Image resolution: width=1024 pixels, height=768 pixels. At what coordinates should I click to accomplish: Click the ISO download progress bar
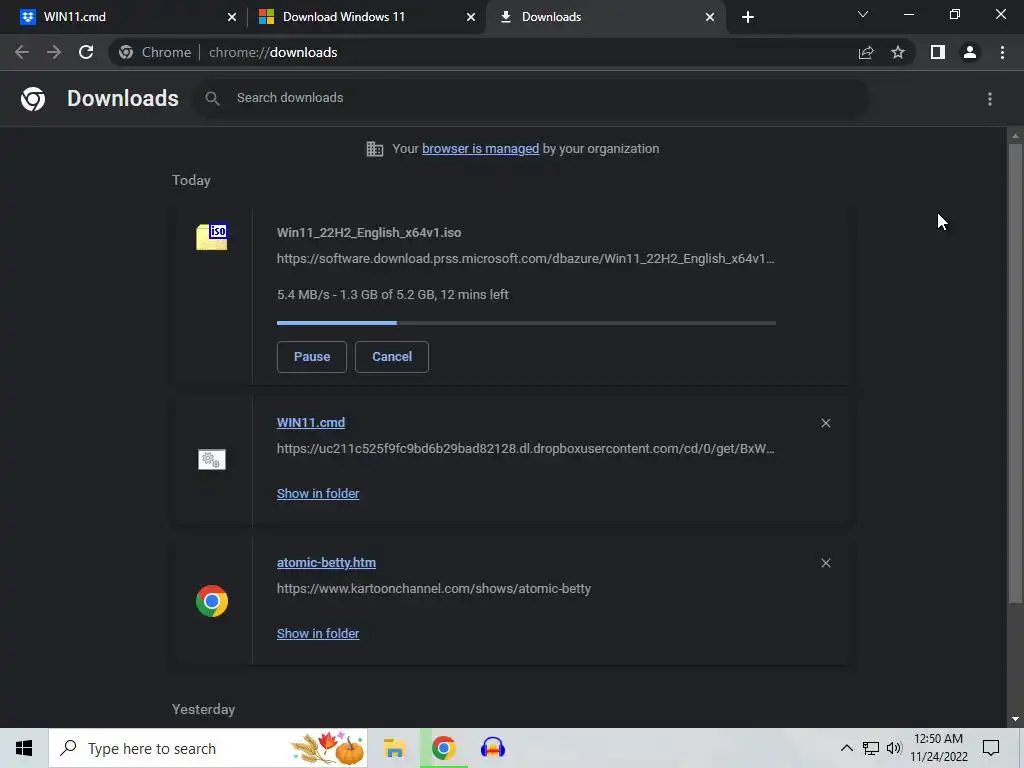coord(526,323)
